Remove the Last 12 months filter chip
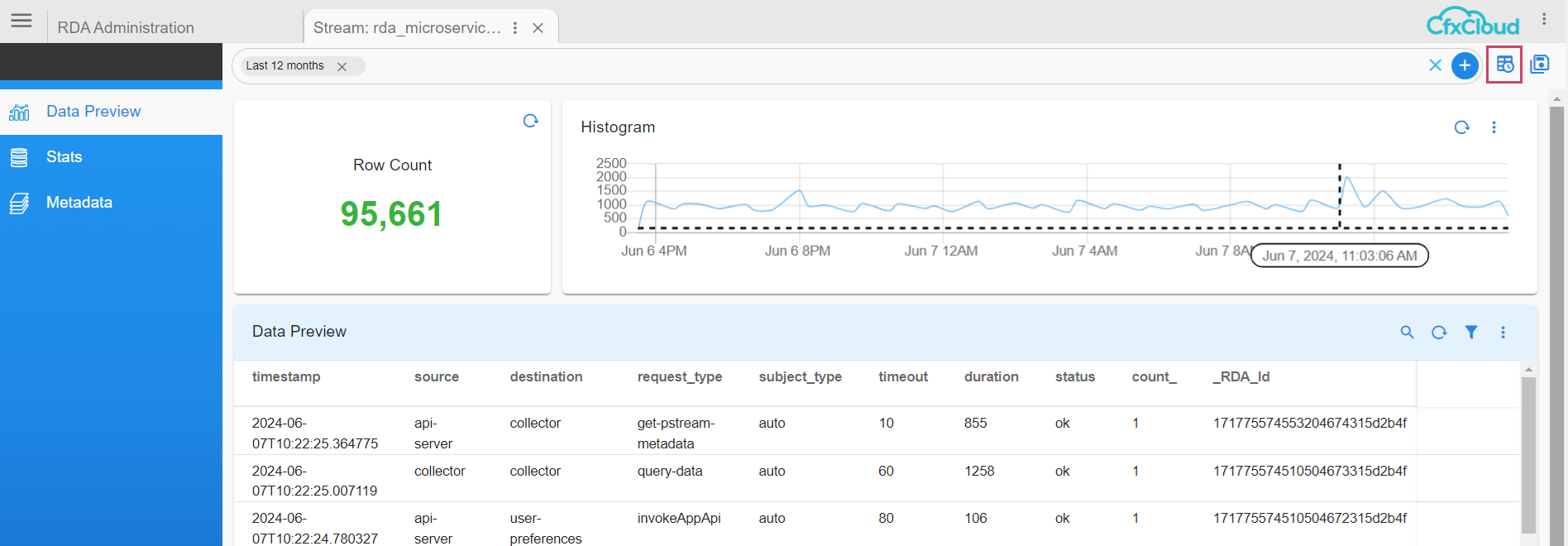This screenshot has width=1568, height=546. (x=342, y=66)
